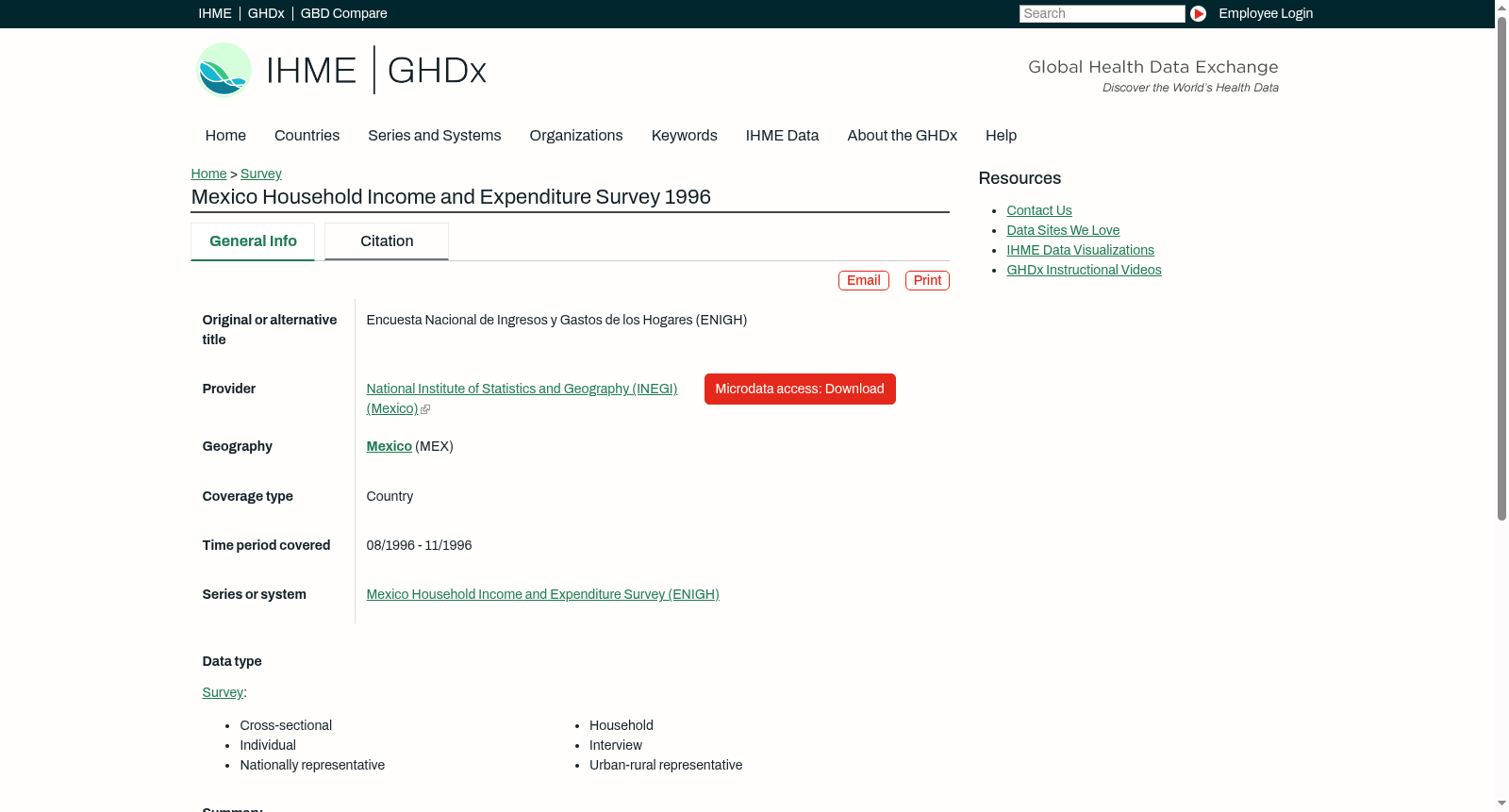
Task: Click the Email button
Action: [x=864, y=280]
